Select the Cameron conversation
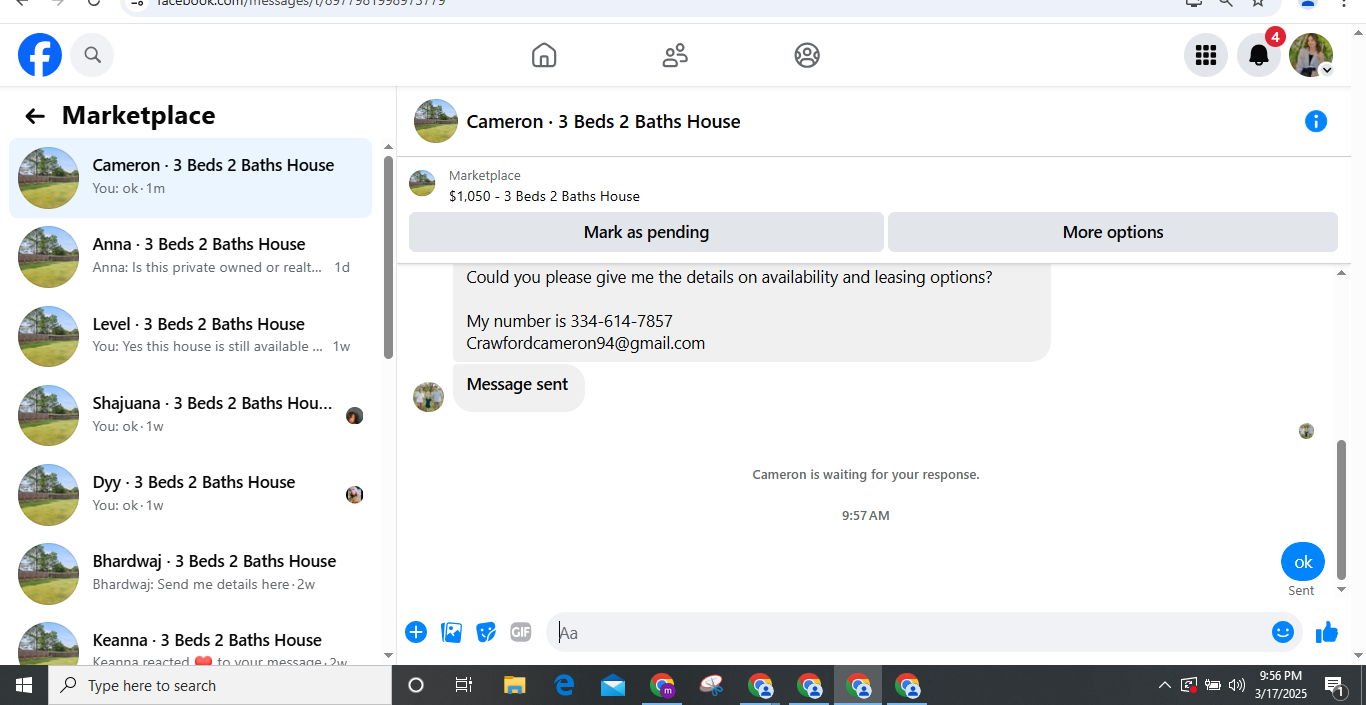Screen dimensions: 1366x705 pyautogui.click(x=191, y=178)
